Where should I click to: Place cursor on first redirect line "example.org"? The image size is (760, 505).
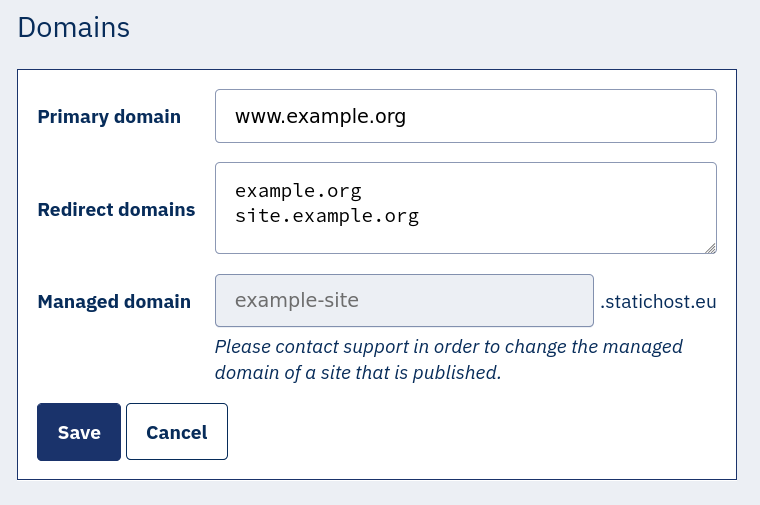point(297,190)
